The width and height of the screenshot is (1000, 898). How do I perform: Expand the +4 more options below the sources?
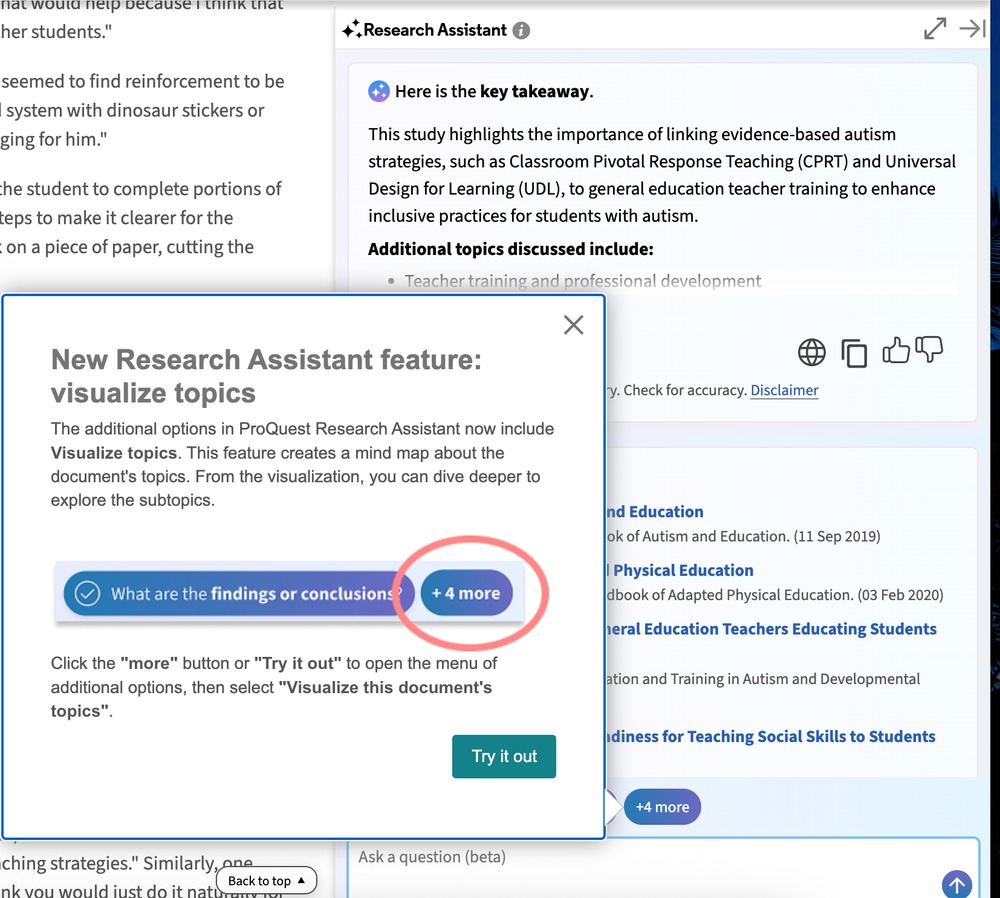pyautogui.click(x=662, y=807)
